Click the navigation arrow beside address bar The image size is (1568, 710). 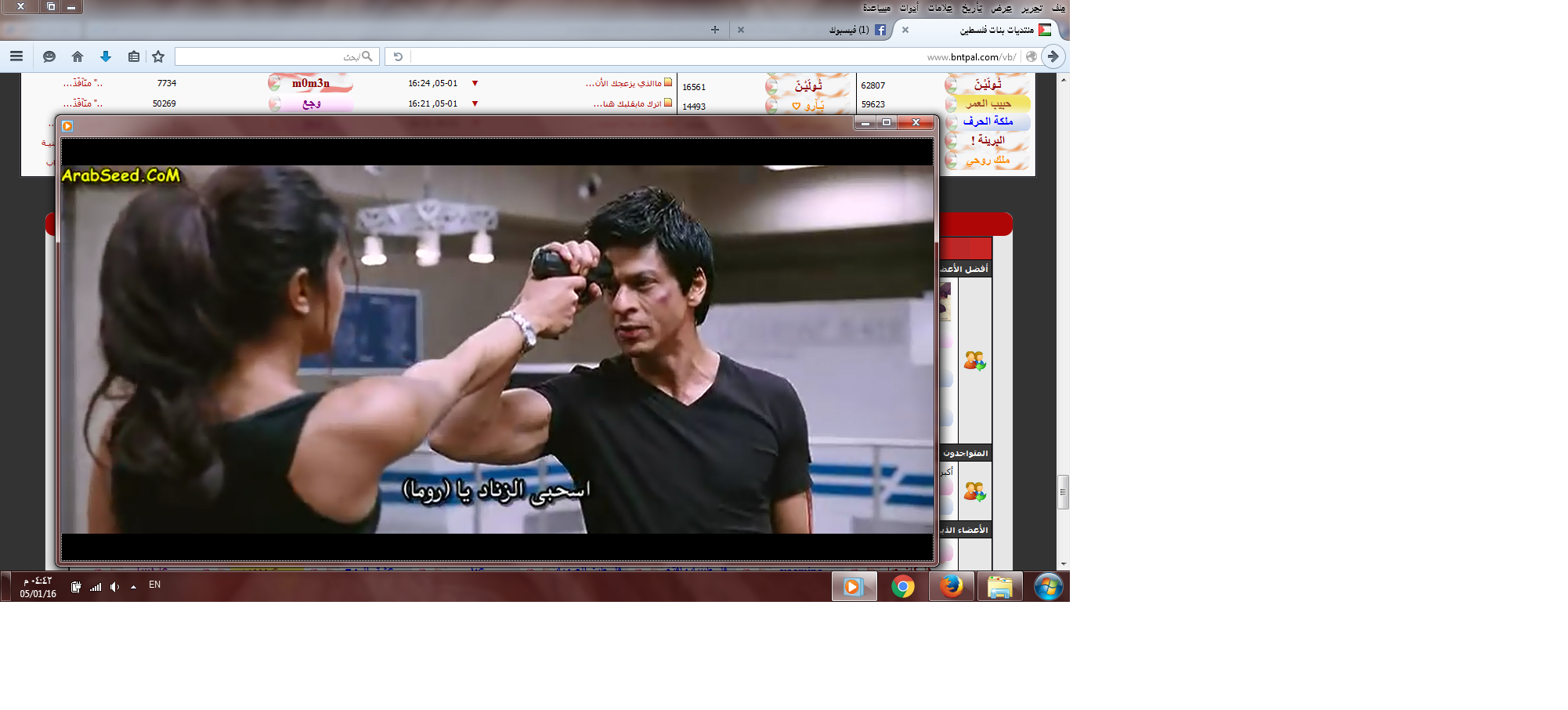(1053, 56)
